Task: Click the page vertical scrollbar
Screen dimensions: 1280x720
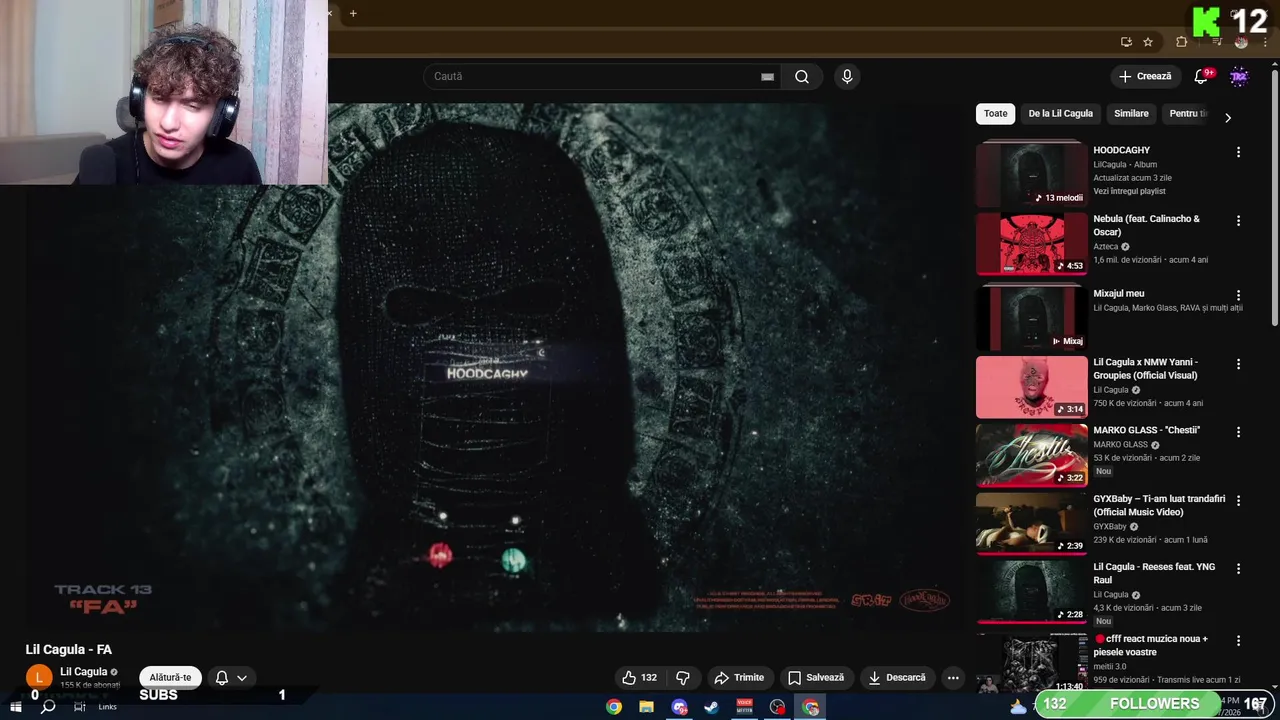Action: 1274,200
